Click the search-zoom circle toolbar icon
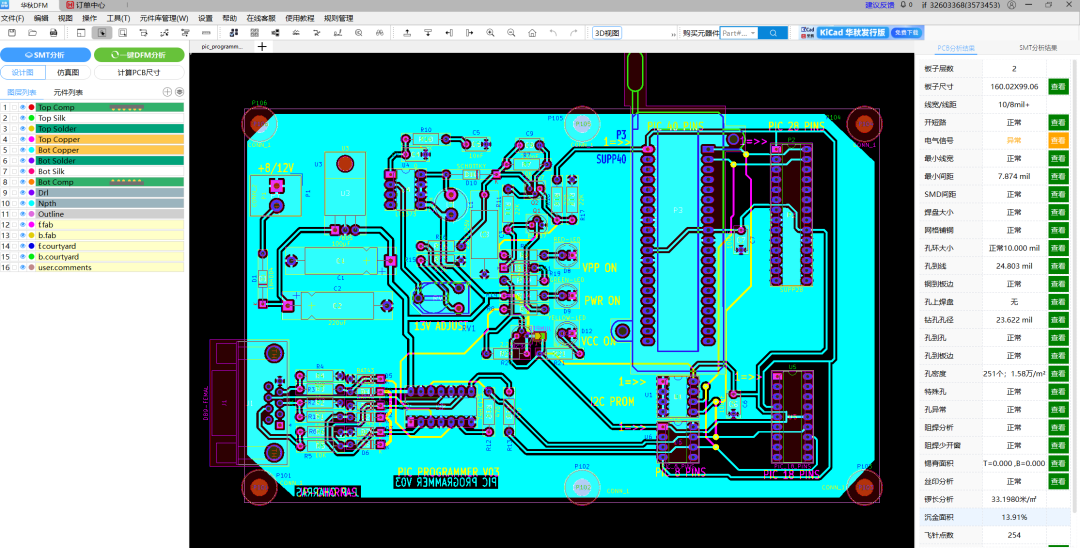The image size is (1080, 548). tap(358, 32)
